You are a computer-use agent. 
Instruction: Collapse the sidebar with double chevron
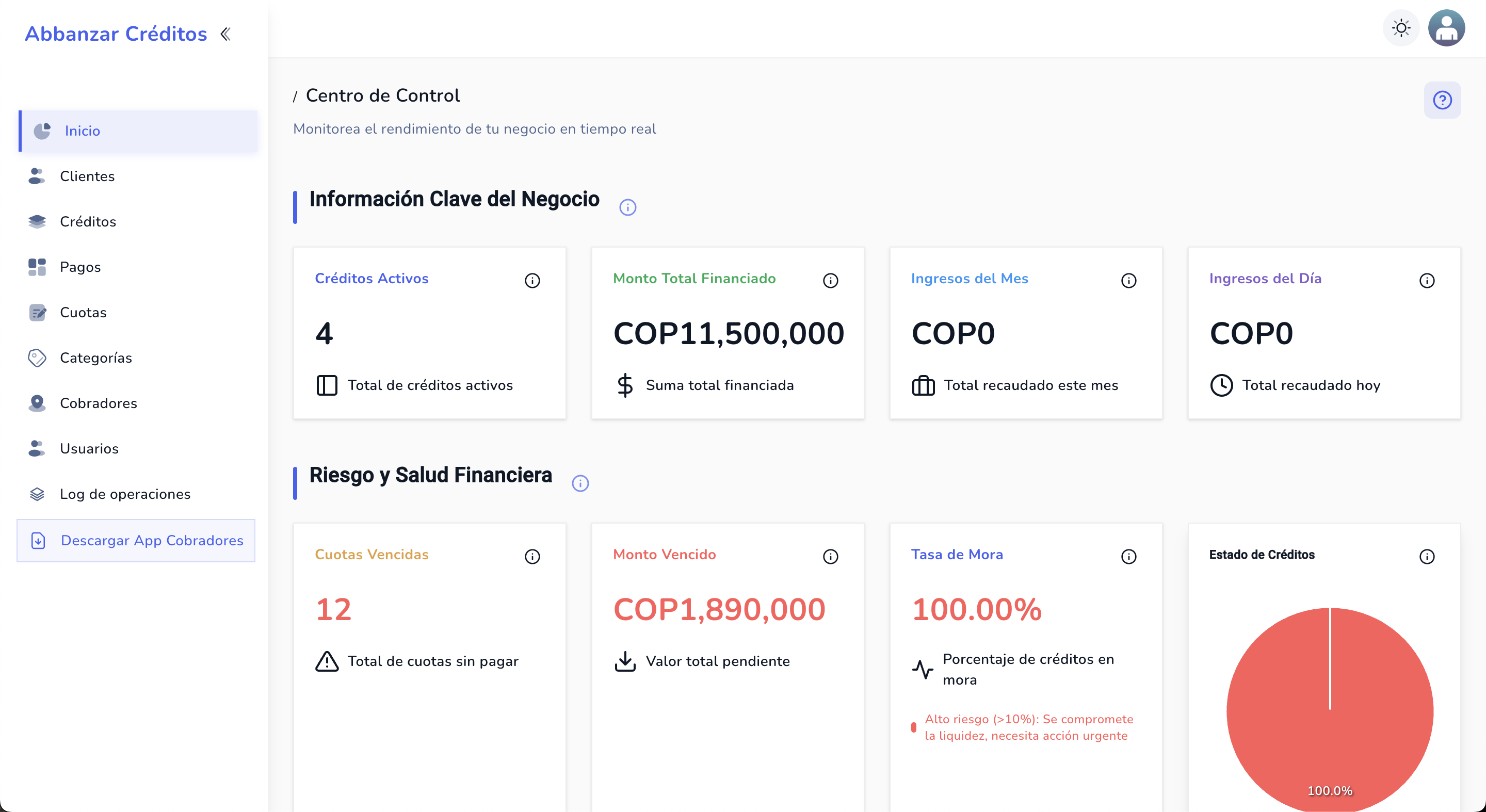point(225,34)
